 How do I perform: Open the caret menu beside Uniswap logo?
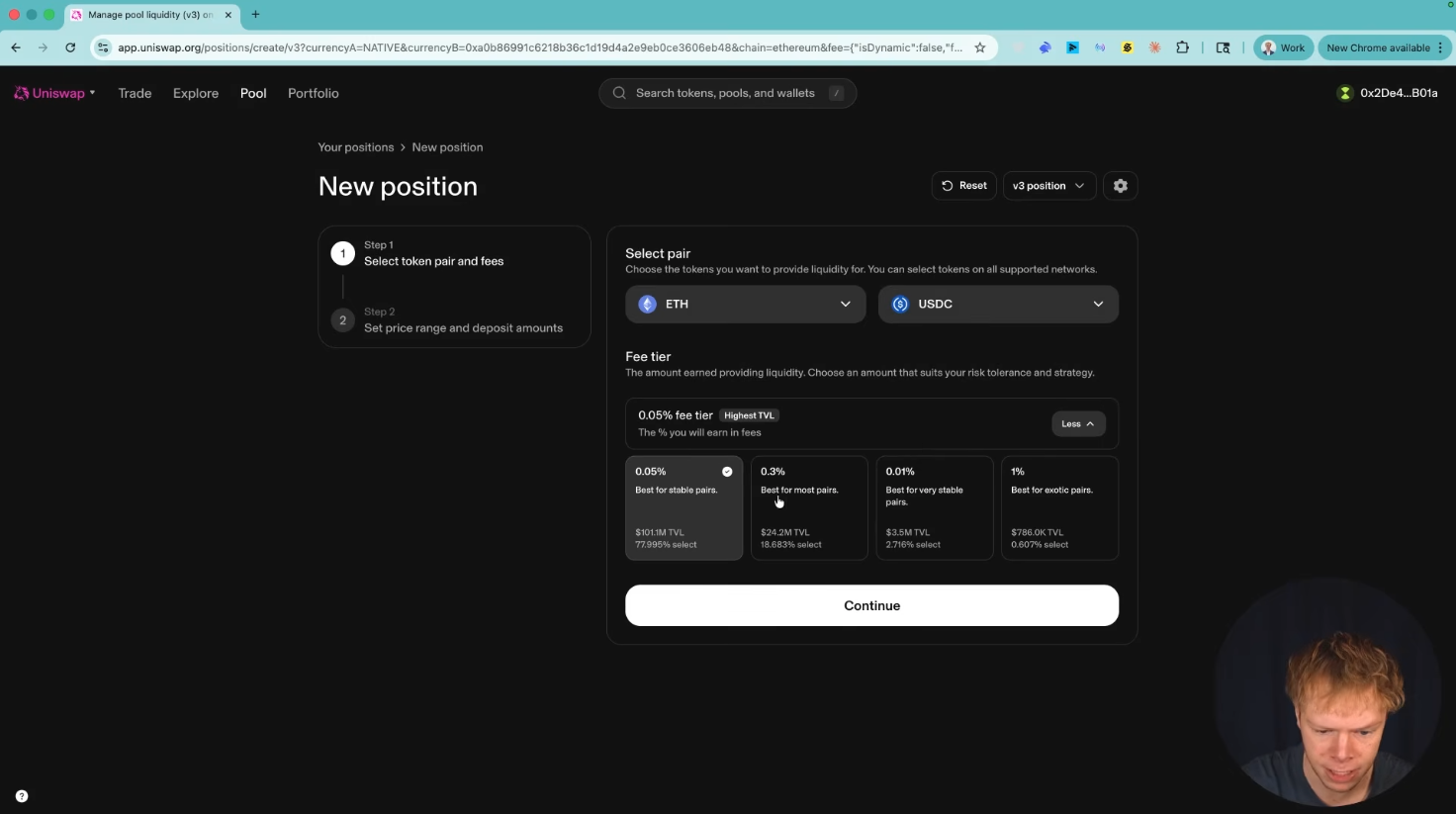(x=92, y=93)
